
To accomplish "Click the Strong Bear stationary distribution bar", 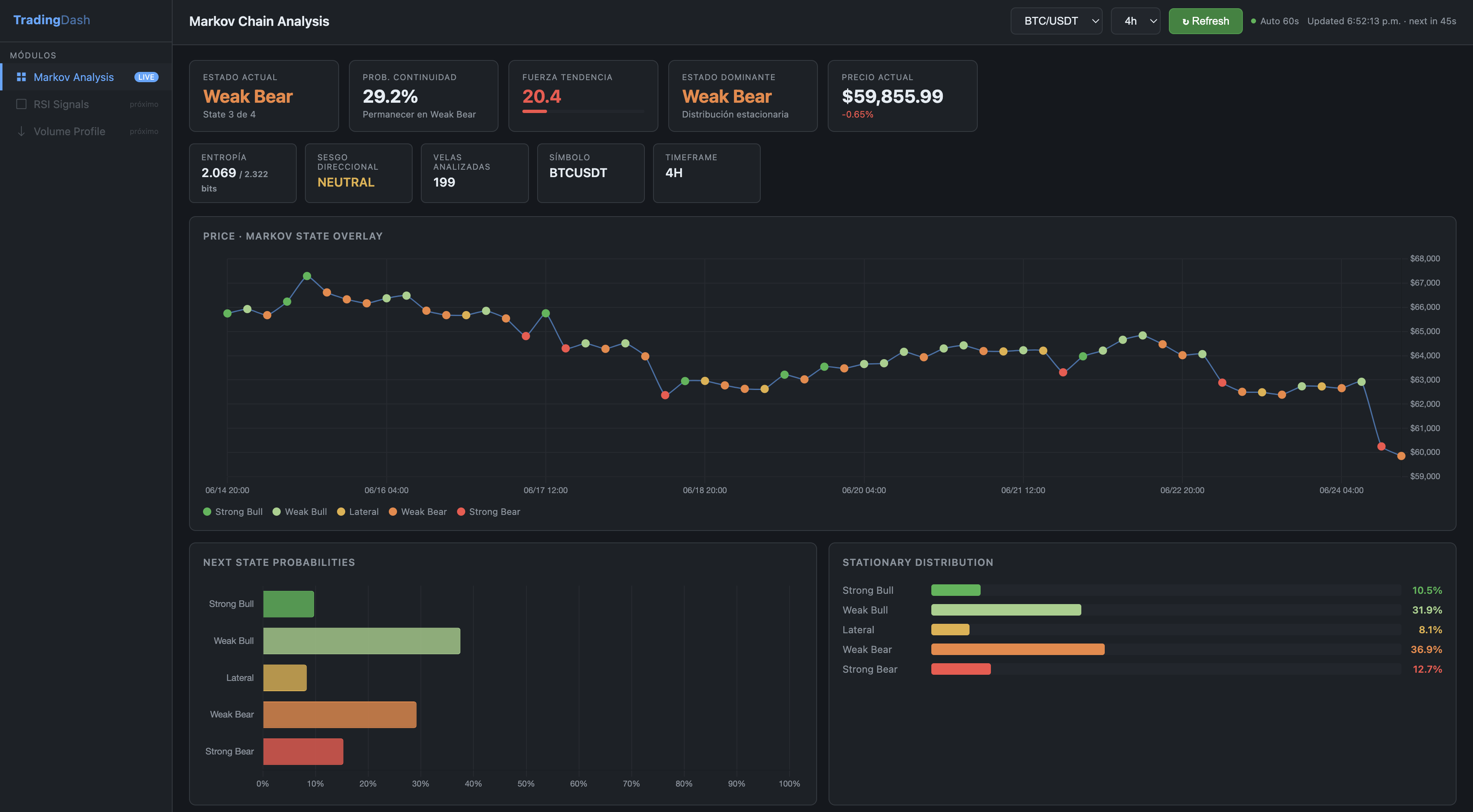I will [x=960, y=669].
